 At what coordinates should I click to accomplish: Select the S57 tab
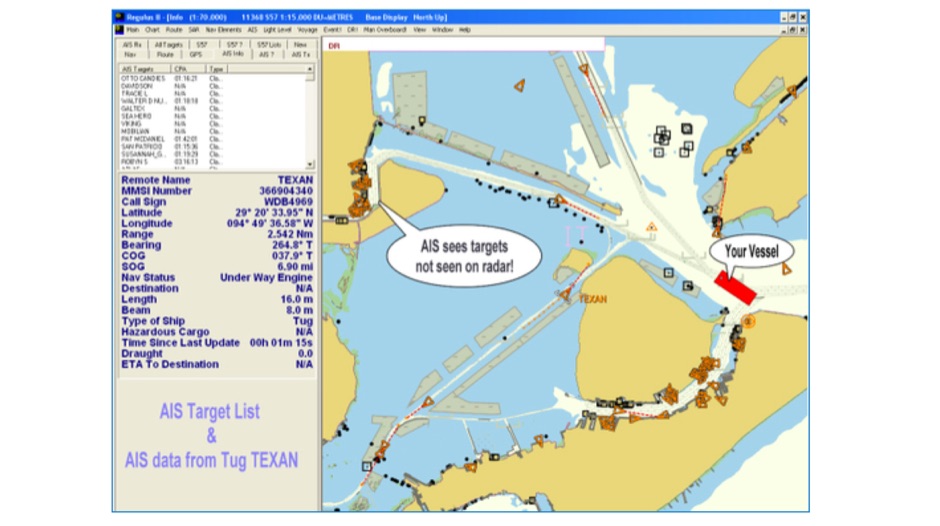click(202, 44)
